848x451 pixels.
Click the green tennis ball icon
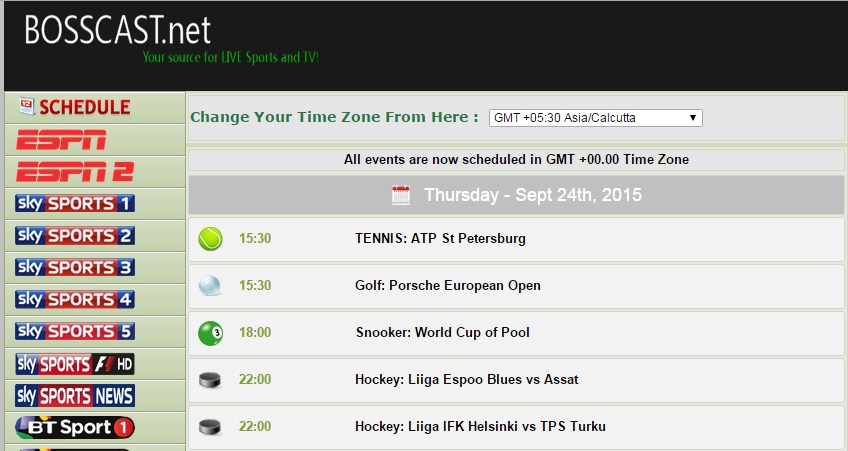click(x=210, y=238)
